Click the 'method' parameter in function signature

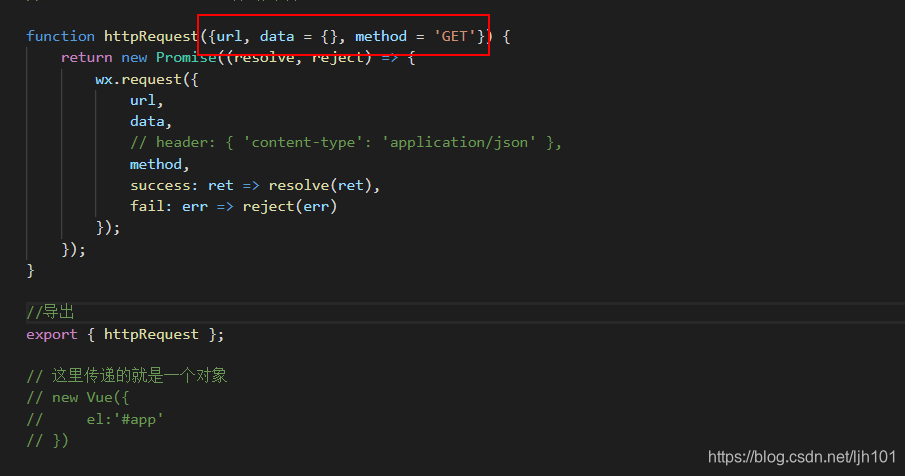coord(381,36)
